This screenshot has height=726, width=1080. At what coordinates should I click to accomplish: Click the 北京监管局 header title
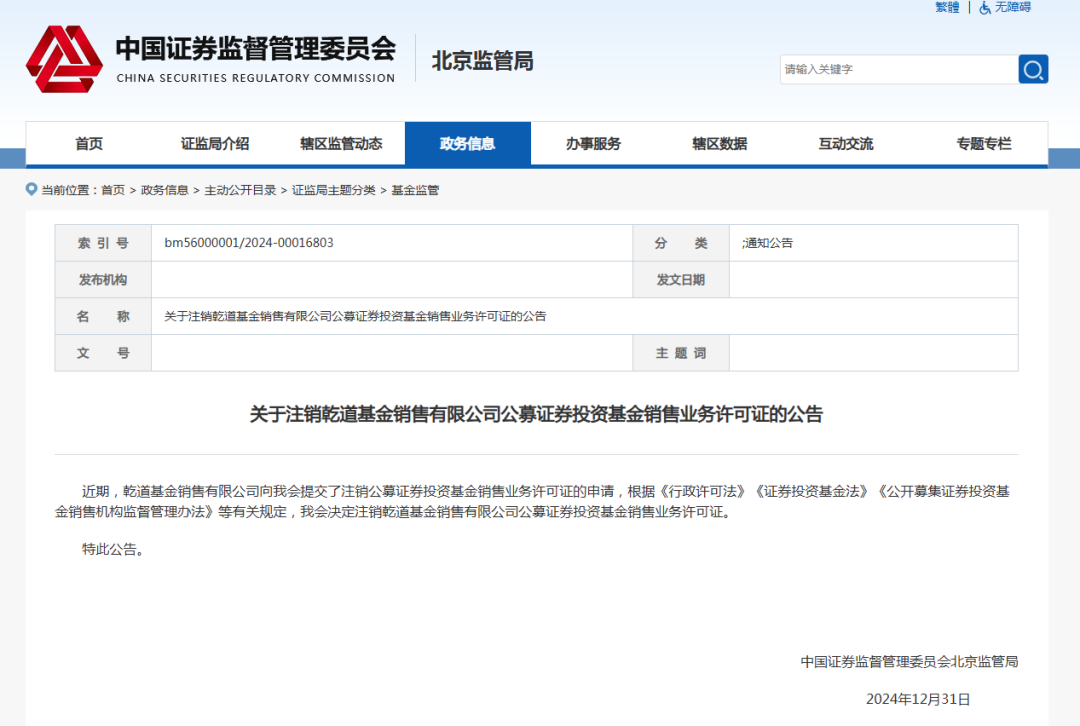pos(483,61)
